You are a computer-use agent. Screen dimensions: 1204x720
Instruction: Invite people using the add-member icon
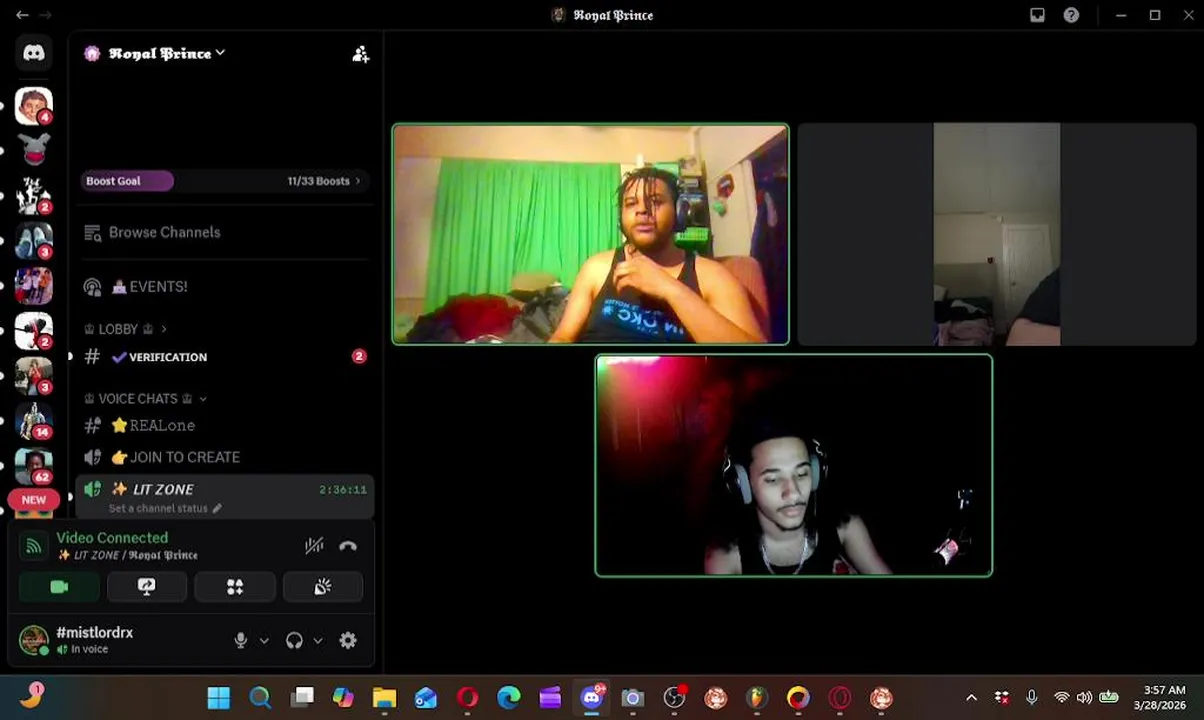point(361,54)
